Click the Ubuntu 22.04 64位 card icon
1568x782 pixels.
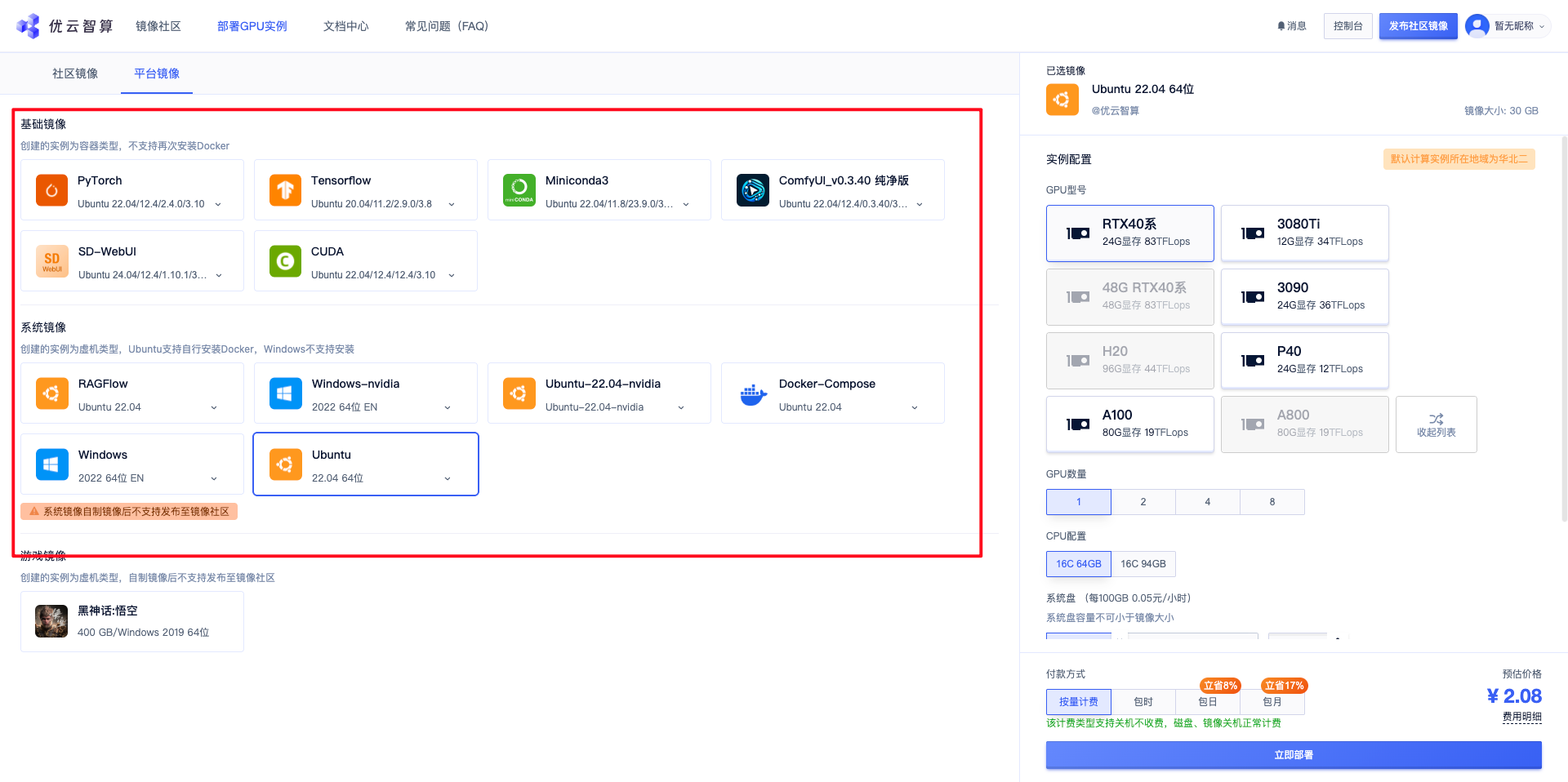(x=285, y=464)
